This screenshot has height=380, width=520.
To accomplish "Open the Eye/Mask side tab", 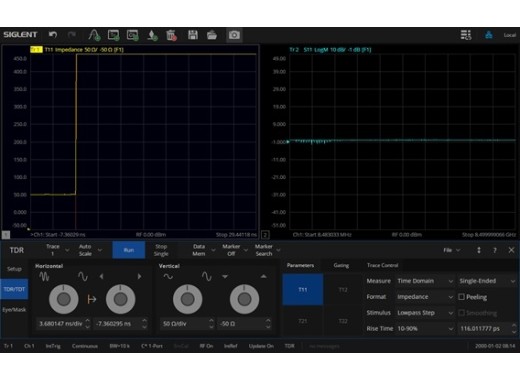I will [14, 310].
